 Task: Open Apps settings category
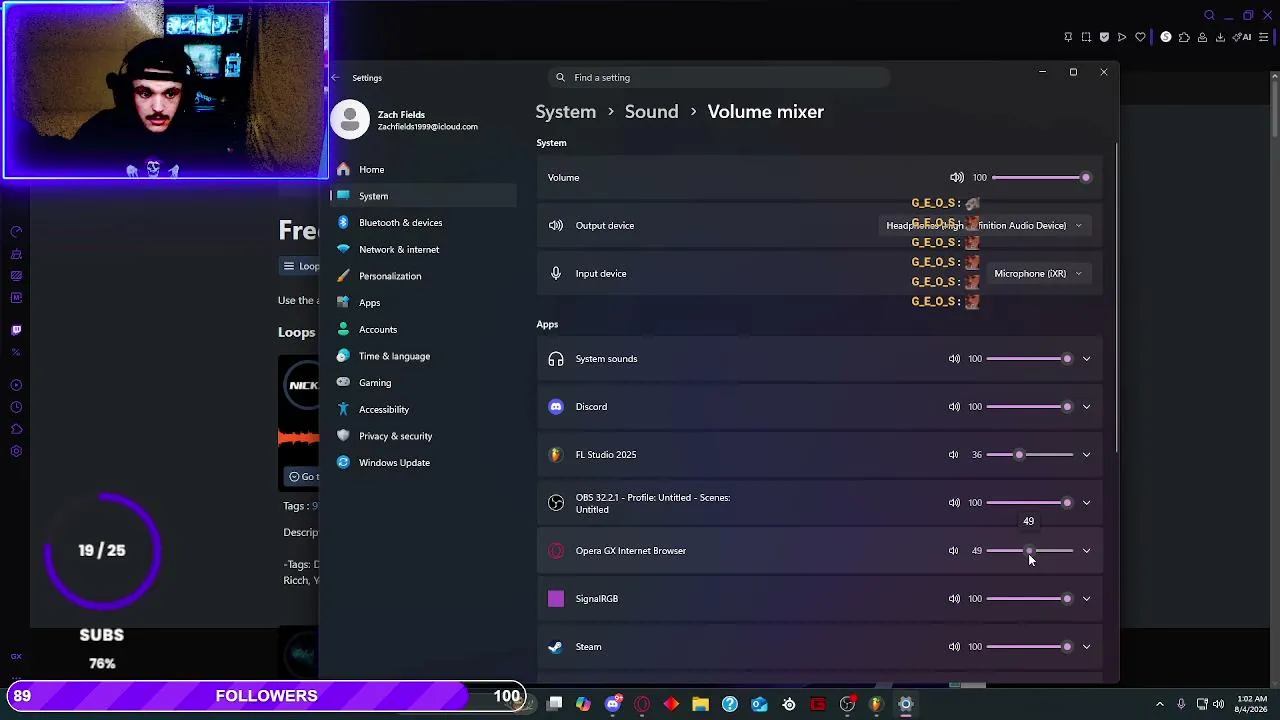tap(423, 303)
